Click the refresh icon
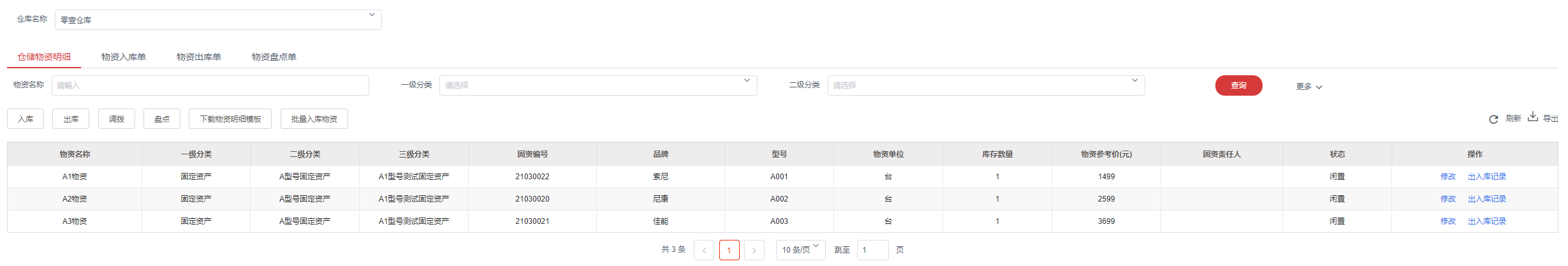The width and height of the screenshot is (1568, 266). (x=1493, y=119)
